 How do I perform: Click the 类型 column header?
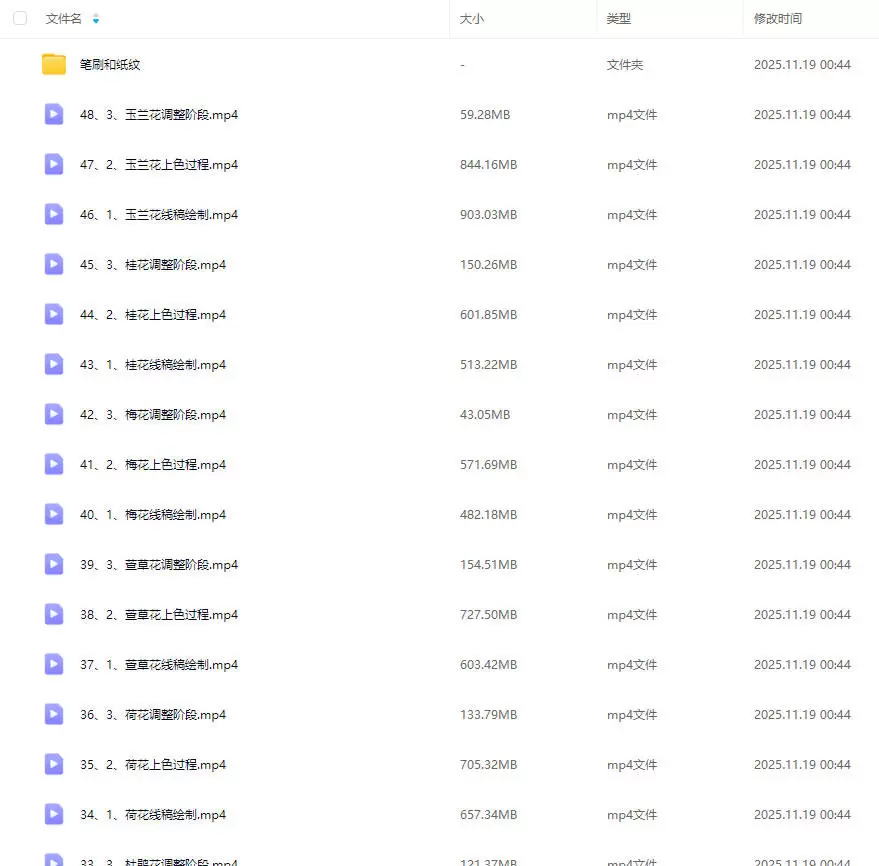619,19
